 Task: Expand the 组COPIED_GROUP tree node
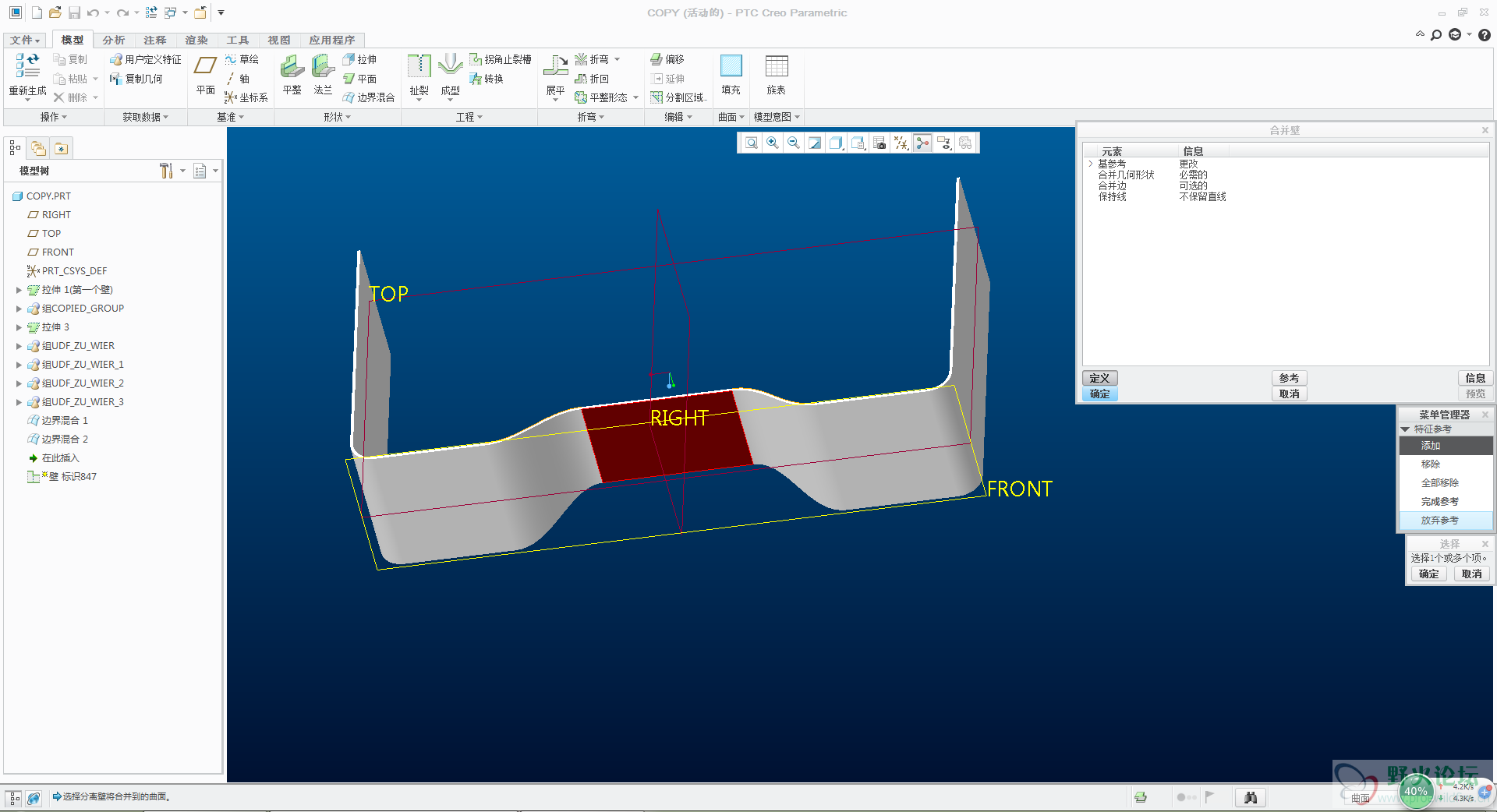coord(19,309)
